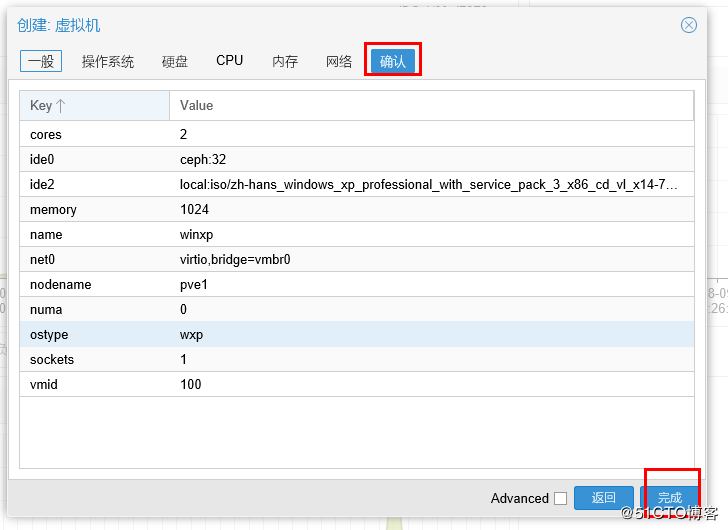Click the 100 vmid value
This screenshot has height=530, width=728.
[x=190, y=385]
